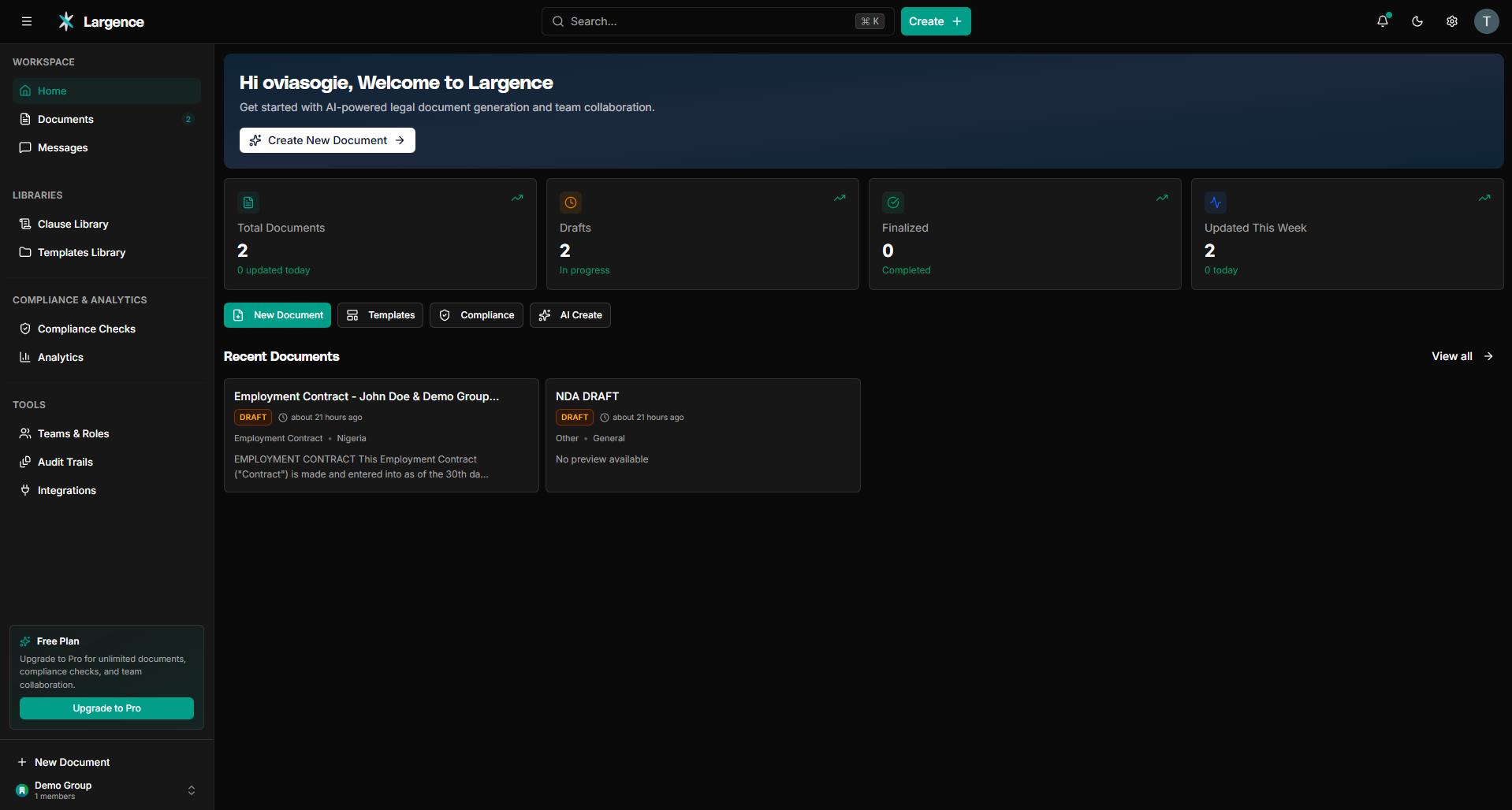Select Compliance Checks in the sidebar

coord(86,329)
